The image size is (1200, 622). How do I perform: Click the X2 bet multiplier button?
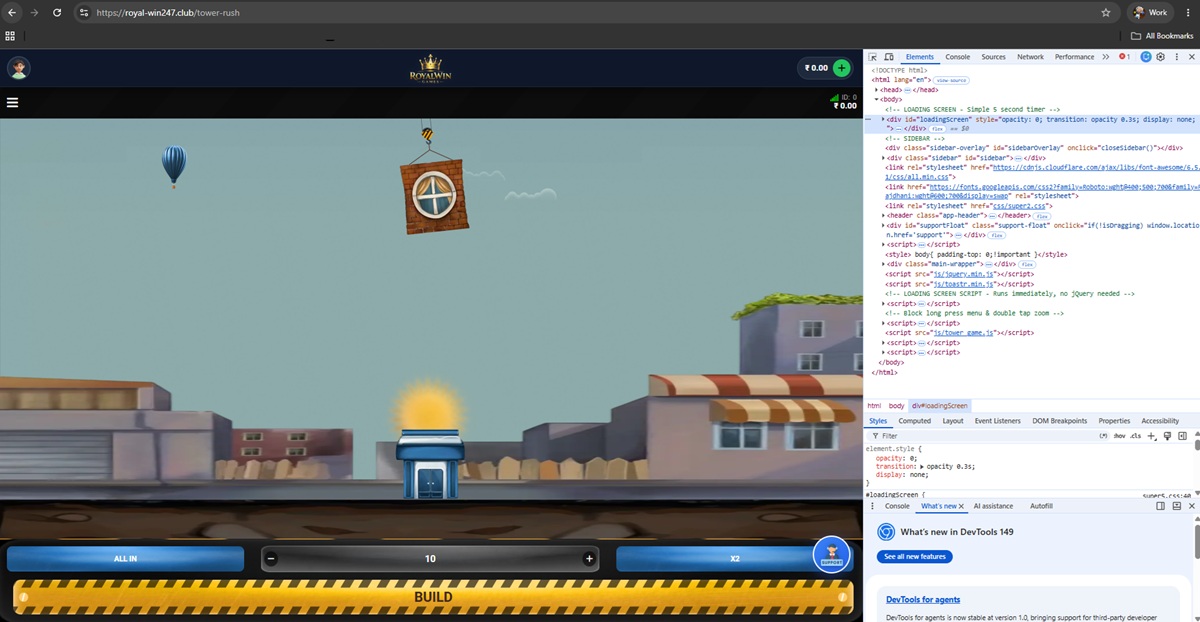click(735, 559)
